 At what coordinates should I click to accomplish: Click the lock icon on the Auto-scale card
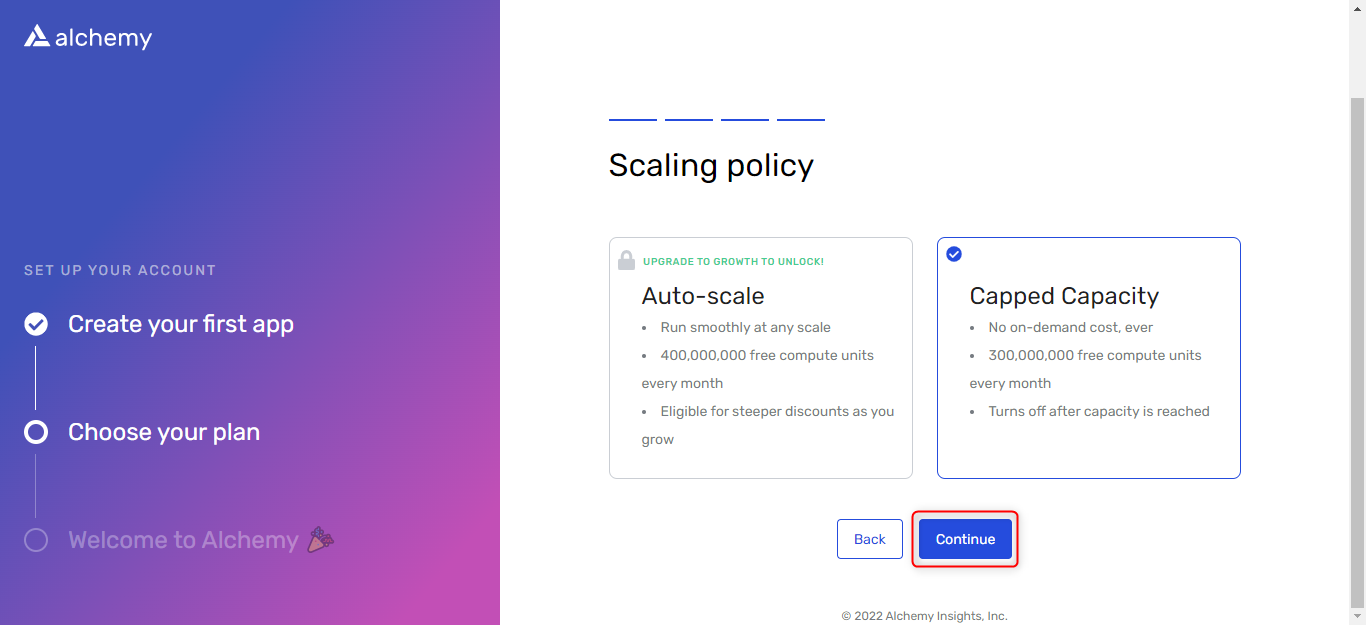[626, 261]
